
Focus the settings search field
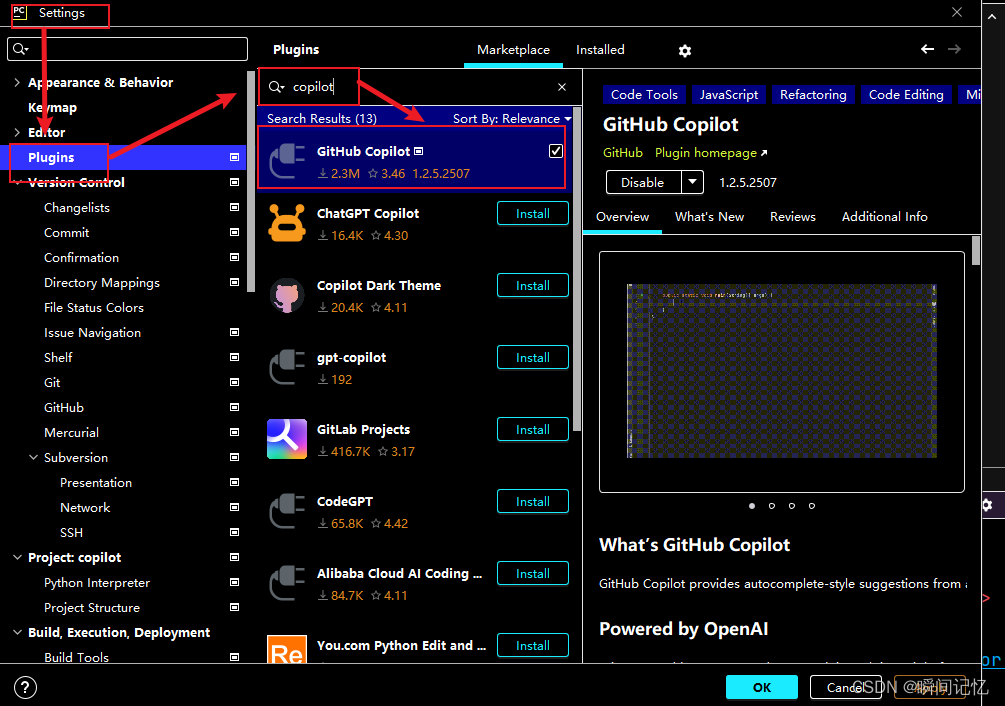click(x=127, y=49)
